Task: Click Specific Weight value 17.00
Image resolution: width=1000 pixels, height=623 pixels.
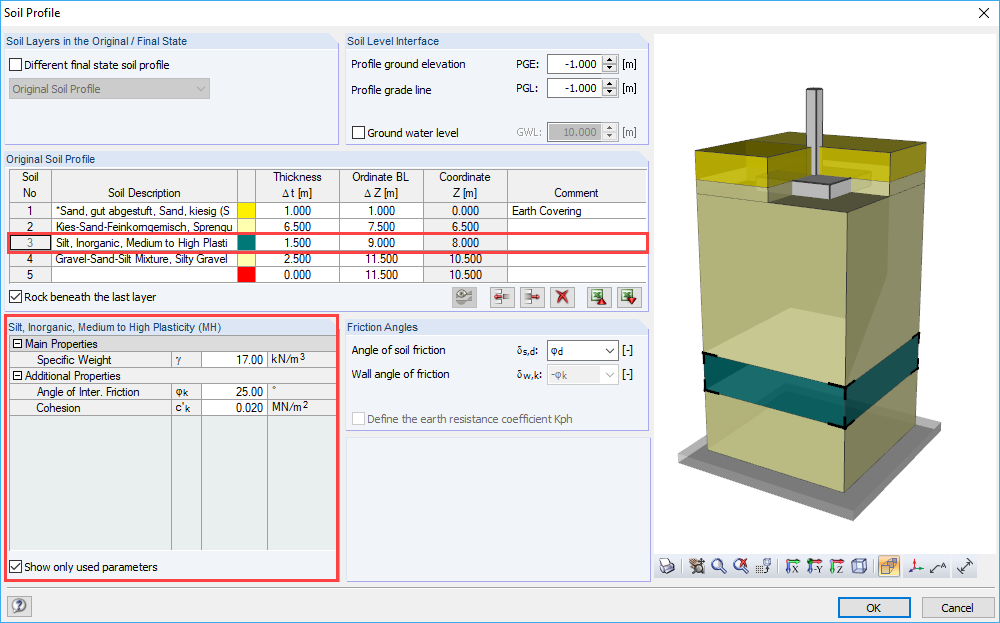Action: (234, 360)
